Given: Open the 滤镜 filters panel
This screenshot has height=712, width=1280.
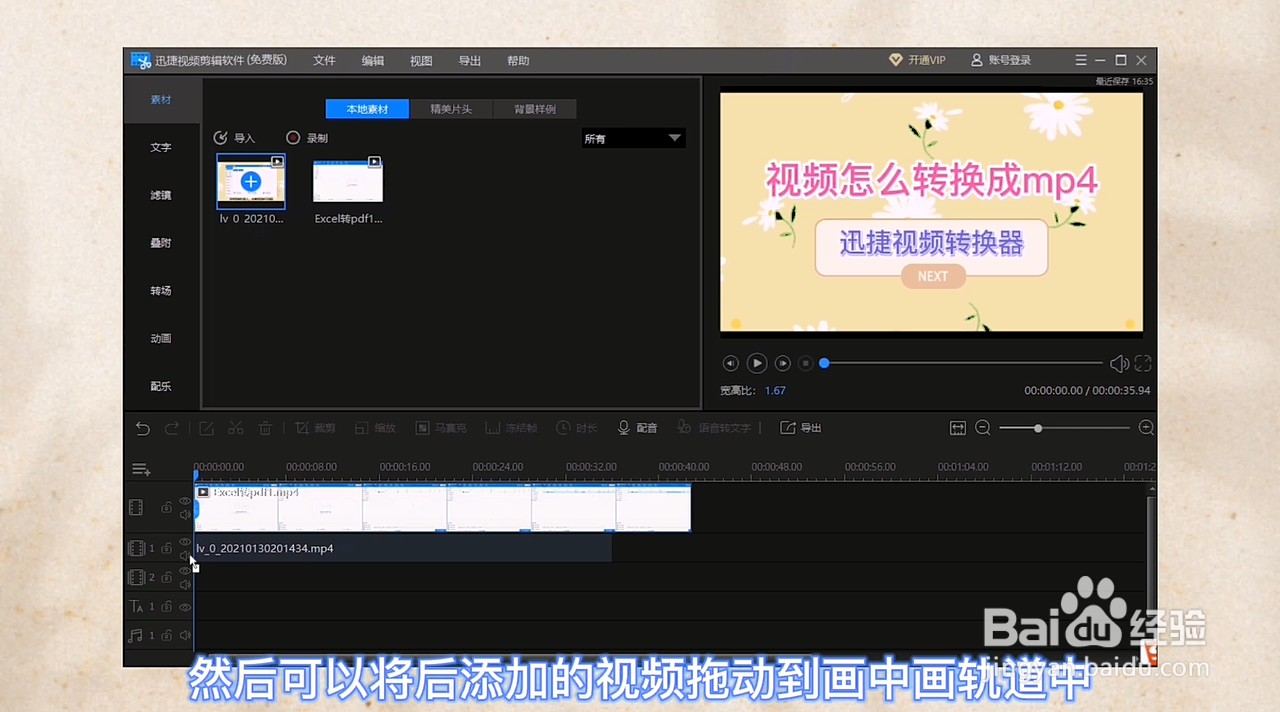Looking at the screenshot, I should tap(160, 195).
